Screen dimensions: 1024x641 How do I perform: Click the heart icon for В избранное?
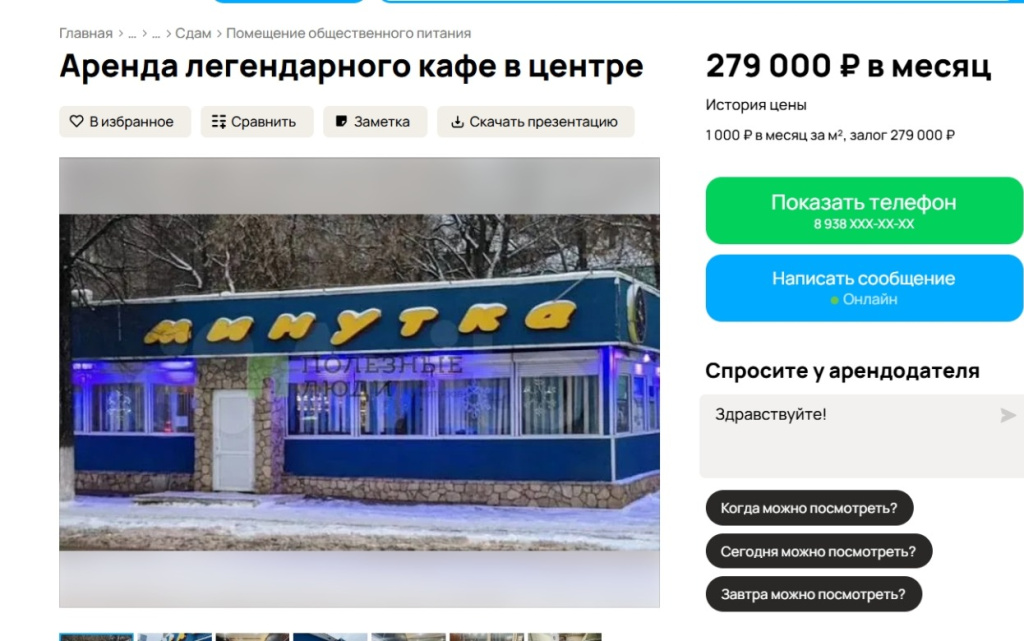coord(76,121)
